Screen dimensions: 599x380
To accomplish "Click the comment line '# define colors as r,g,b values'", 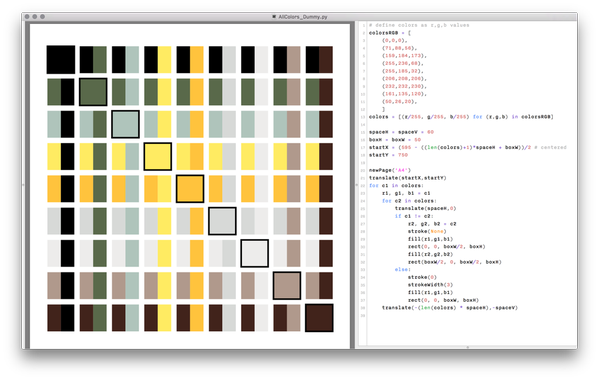I will pos(419,25).
